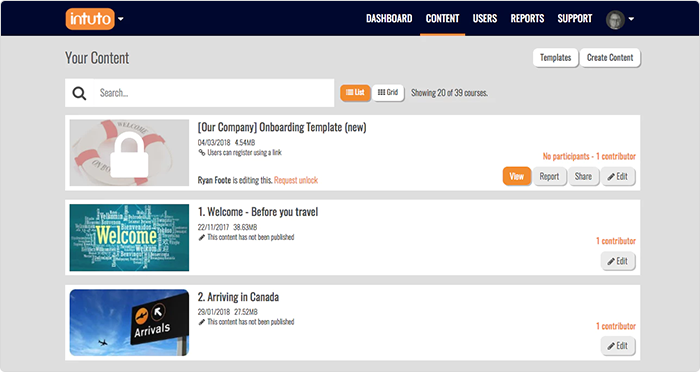Viewport: 700px width, 372px height.
Task: Click the search magnifier icon
Action: pyautogui.click(x=79, y=93)
